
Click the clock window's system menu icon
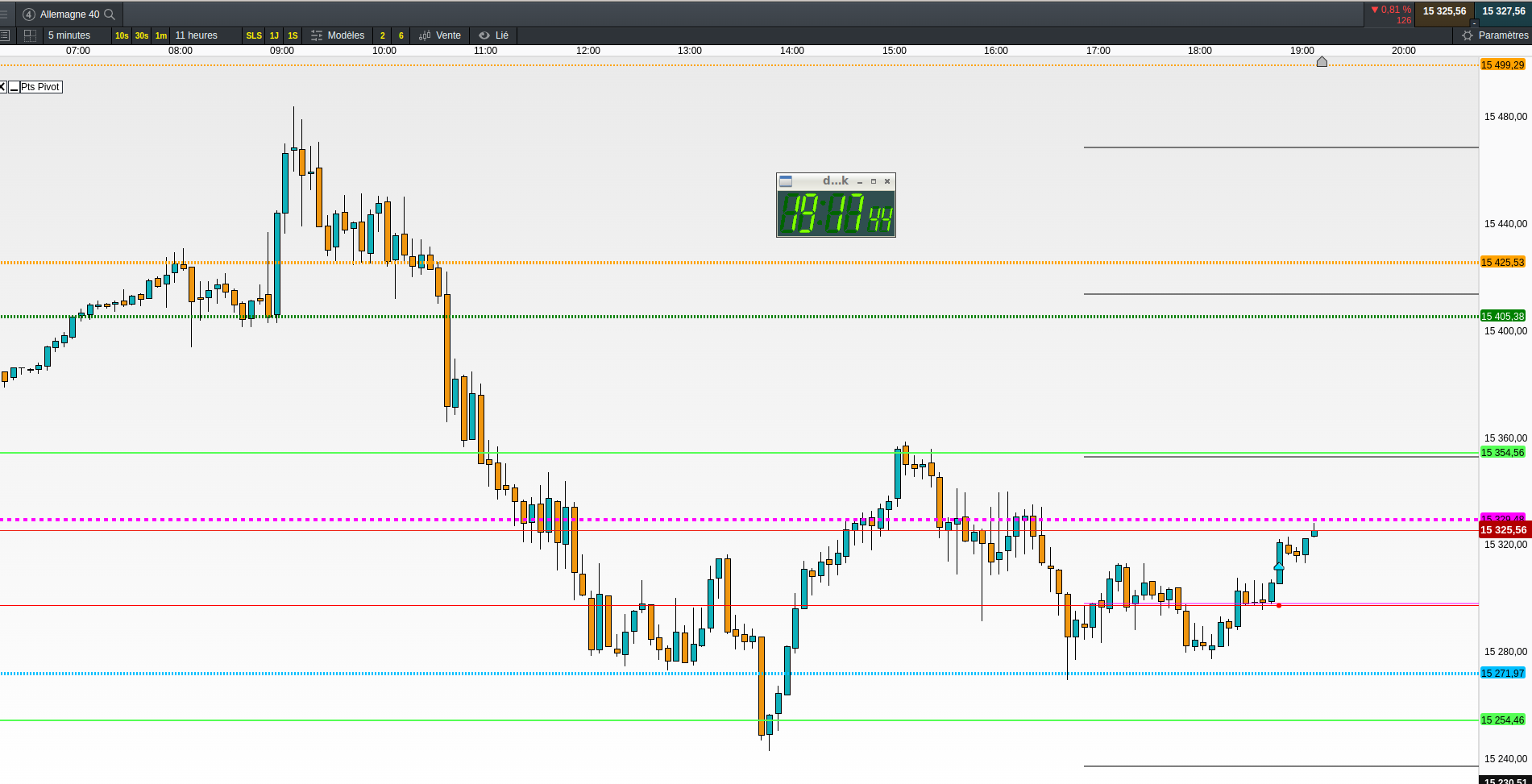coord(786,181)
